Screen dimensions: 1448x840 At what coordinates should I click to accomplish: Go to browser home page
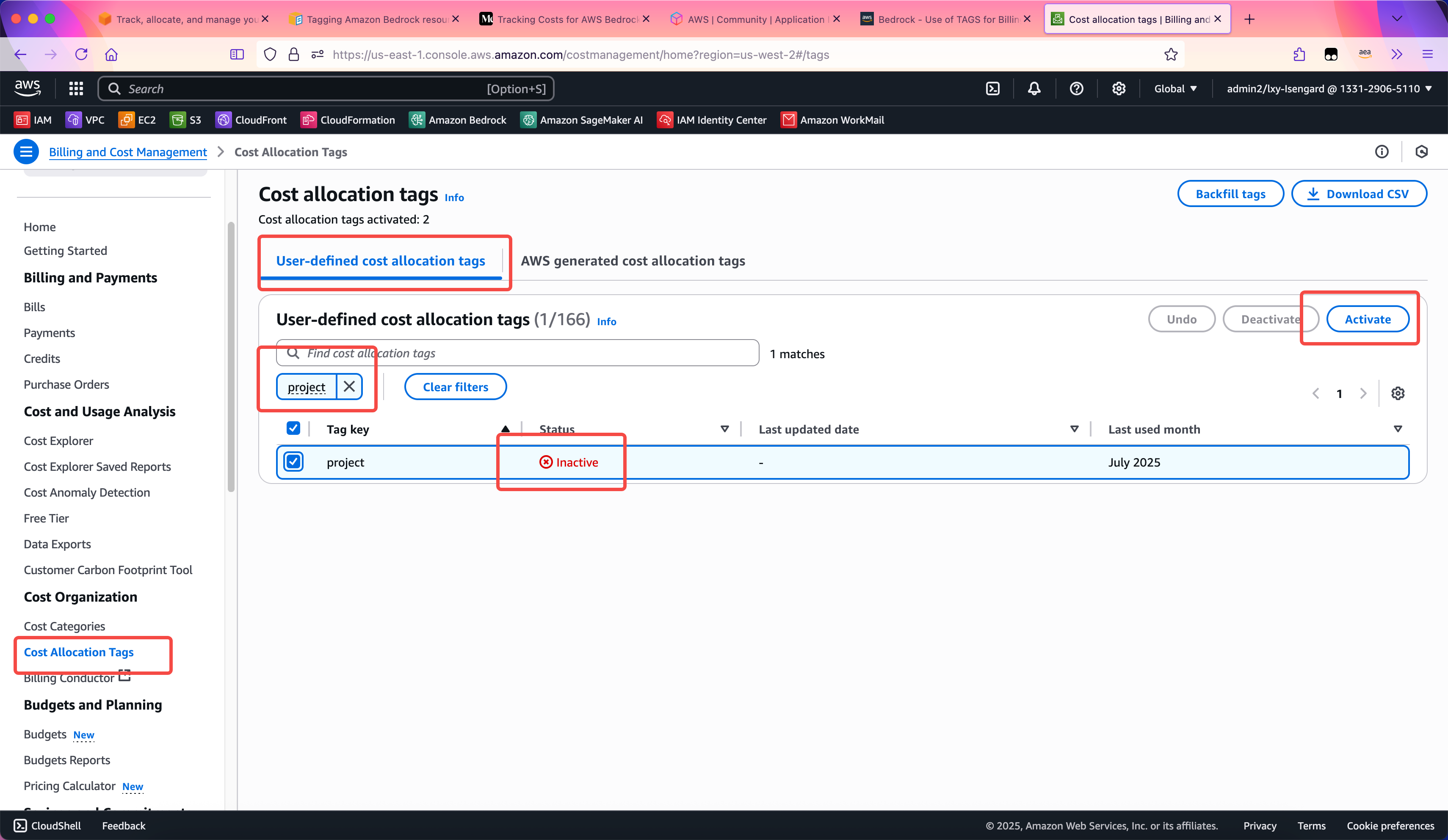(x=111, y=55)
